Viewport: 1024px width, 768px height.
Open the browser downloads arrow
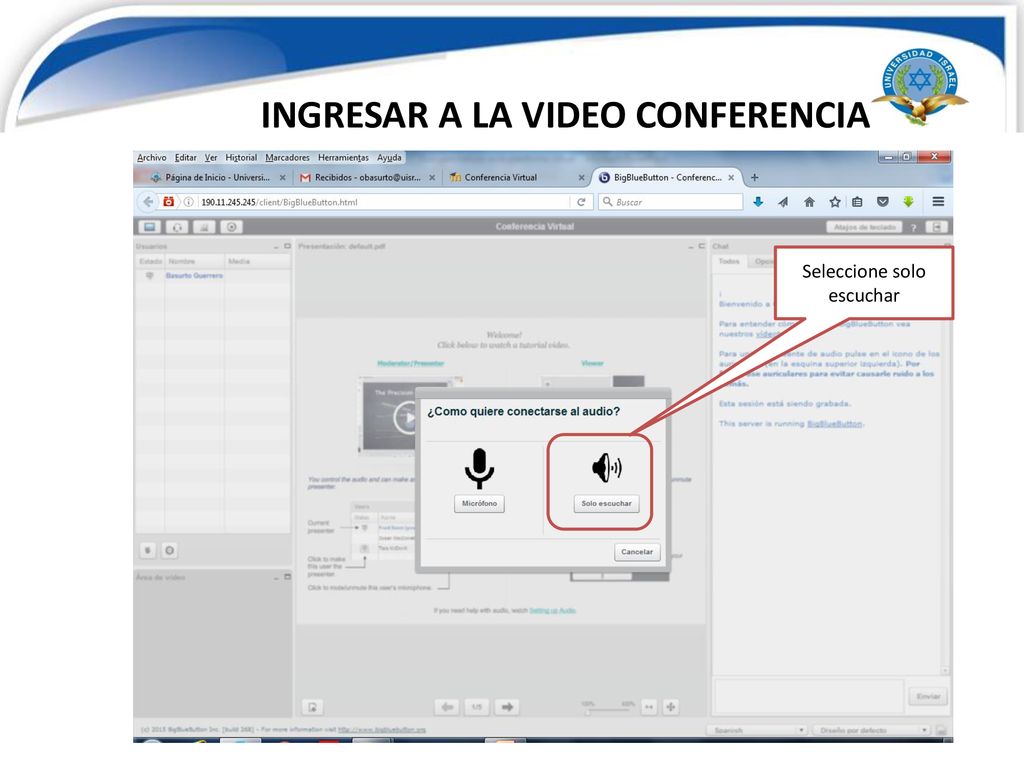tap(758, 202)
